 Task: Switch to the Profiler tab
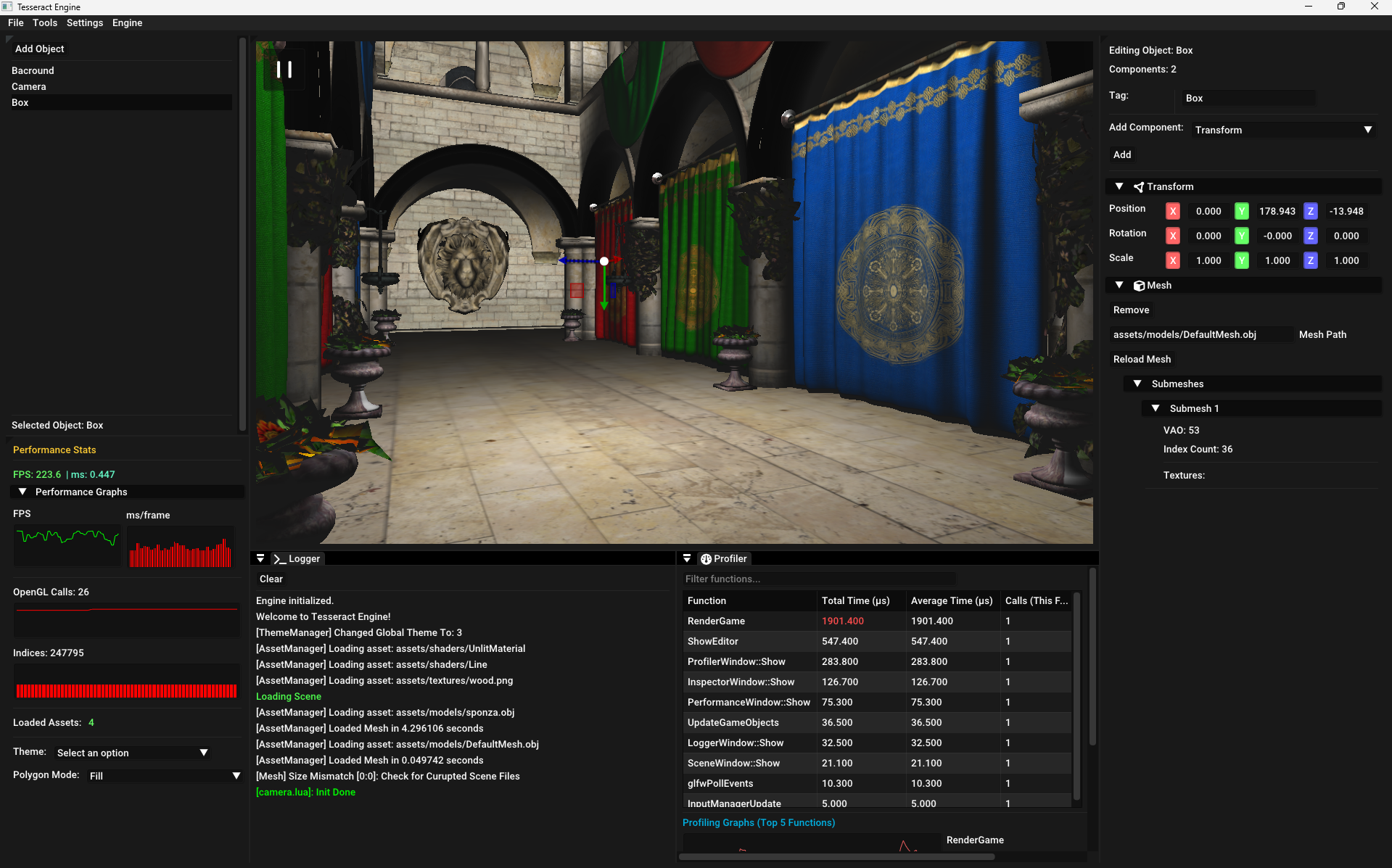pos(724,559)
